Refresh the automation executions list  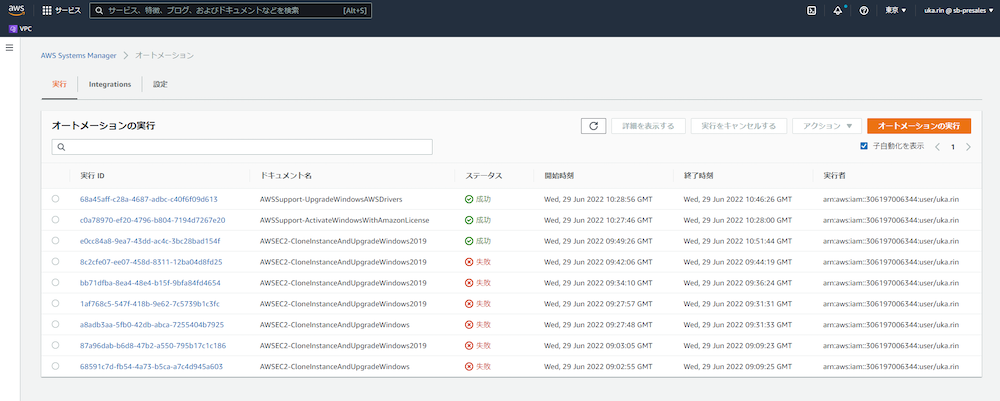[x=593, y=126]
